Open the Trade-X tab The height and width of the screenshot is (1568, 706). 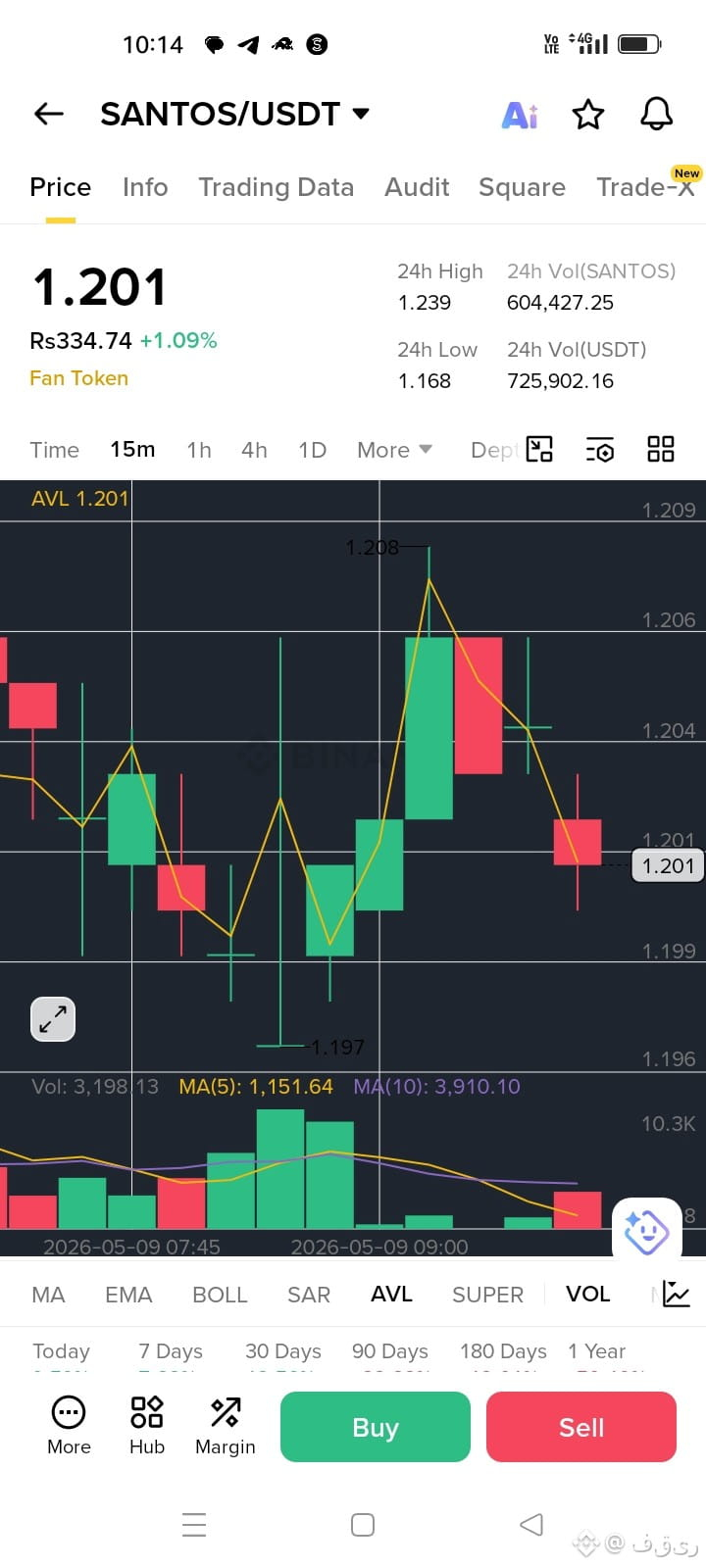click(645, 186)
